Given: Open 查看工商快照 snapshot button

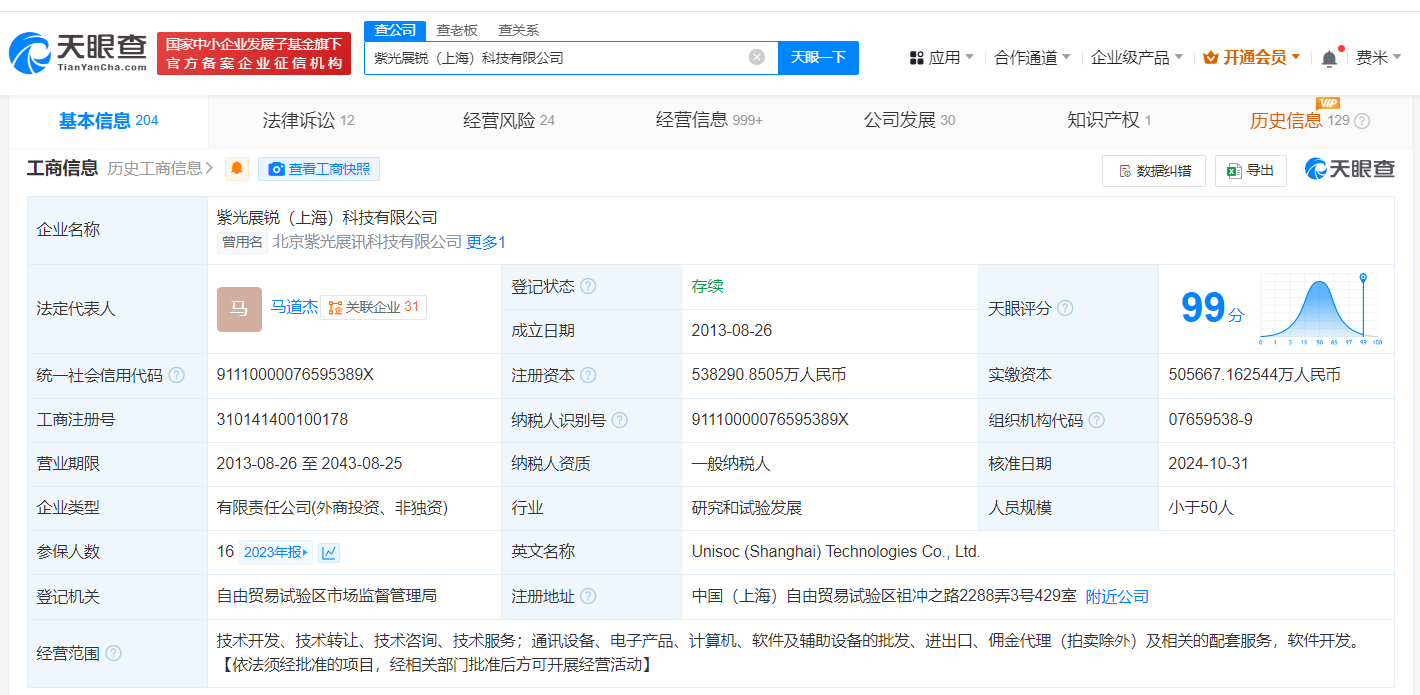Looking at the screenshot, I should click(x=319, y=169).
